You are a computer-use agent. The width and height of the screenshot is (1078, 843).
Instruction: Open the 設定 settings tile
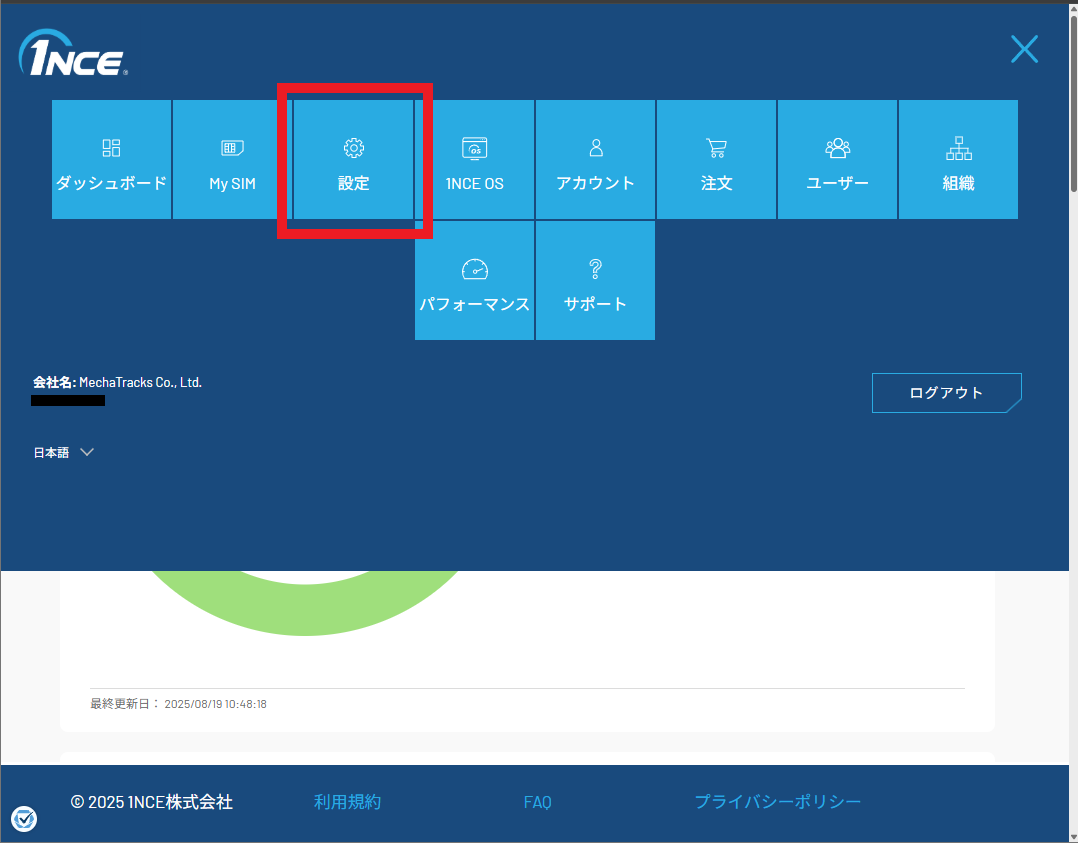pos(353,160)
